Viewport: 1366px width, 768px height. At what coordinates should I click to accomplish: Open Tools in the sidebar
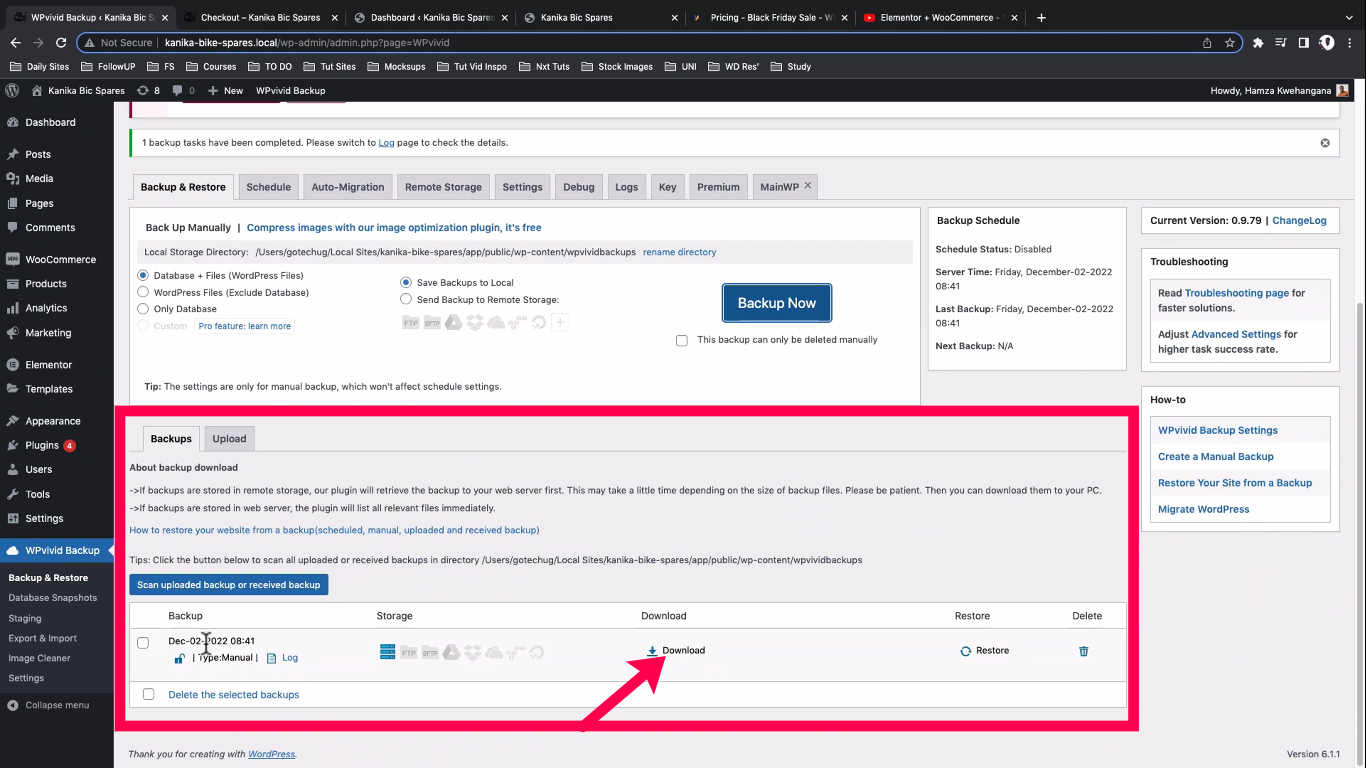click(38, 494)
